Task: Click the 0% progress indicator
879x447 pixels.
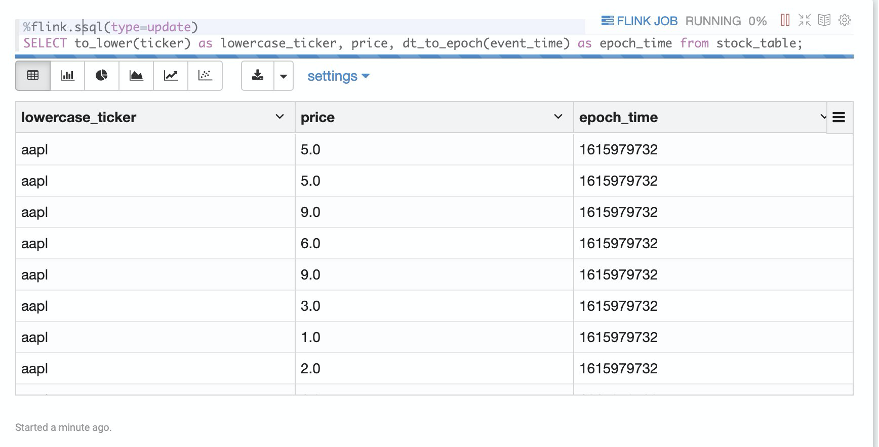Action: (757, 21)
